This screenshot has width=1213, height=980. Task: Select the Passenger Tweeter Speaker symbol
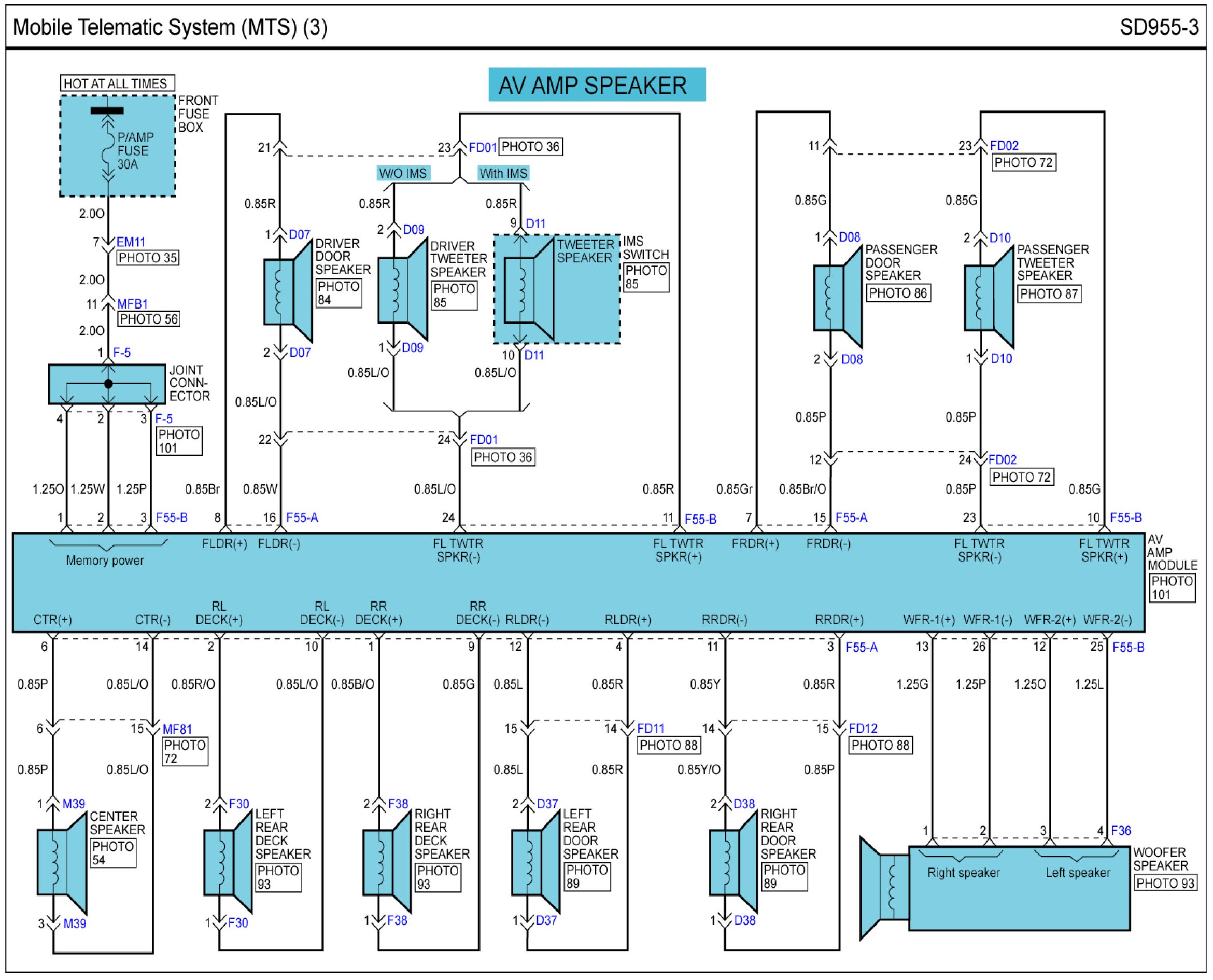pos(989,298)
